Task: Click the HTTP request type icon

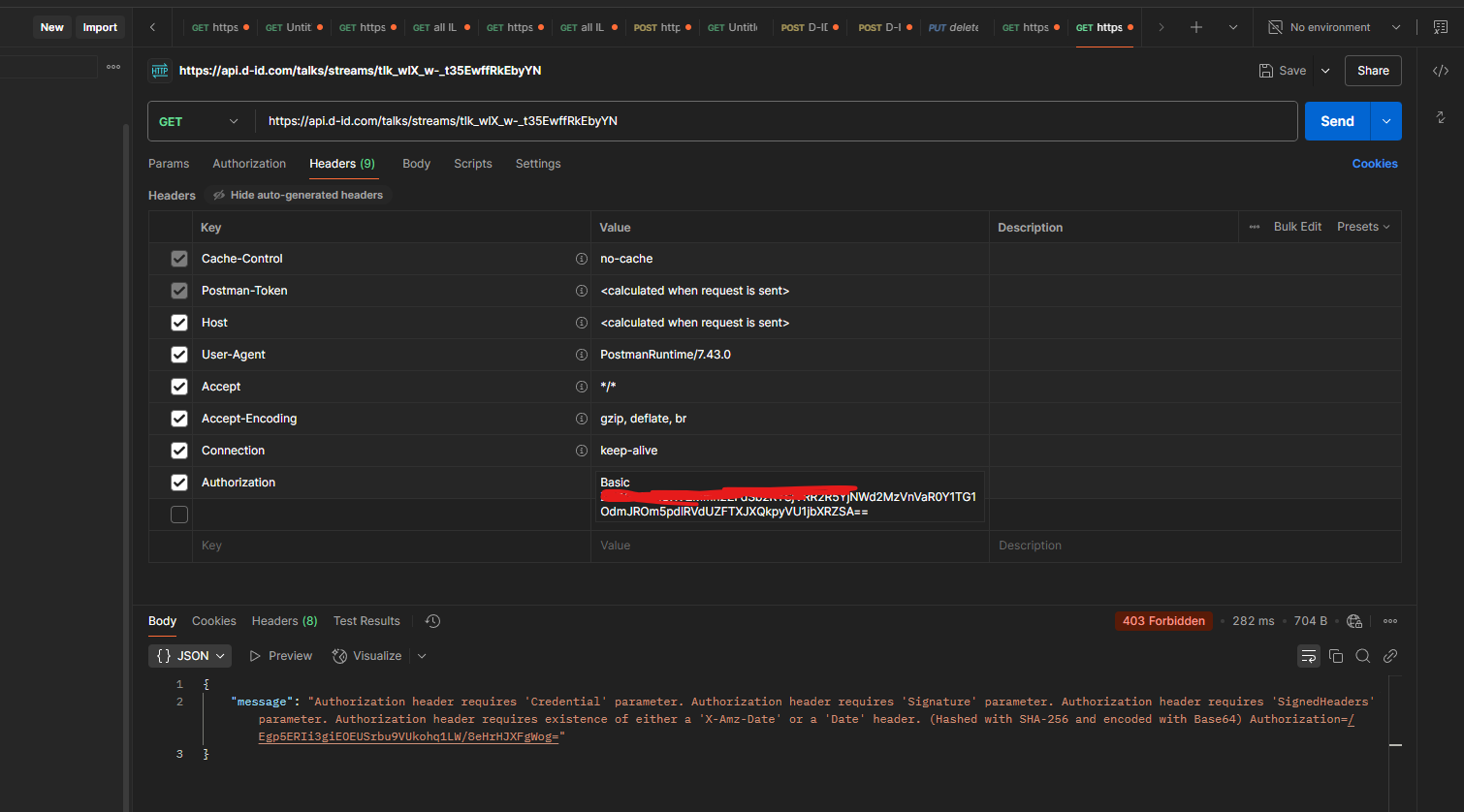Action: pos(160,71)
